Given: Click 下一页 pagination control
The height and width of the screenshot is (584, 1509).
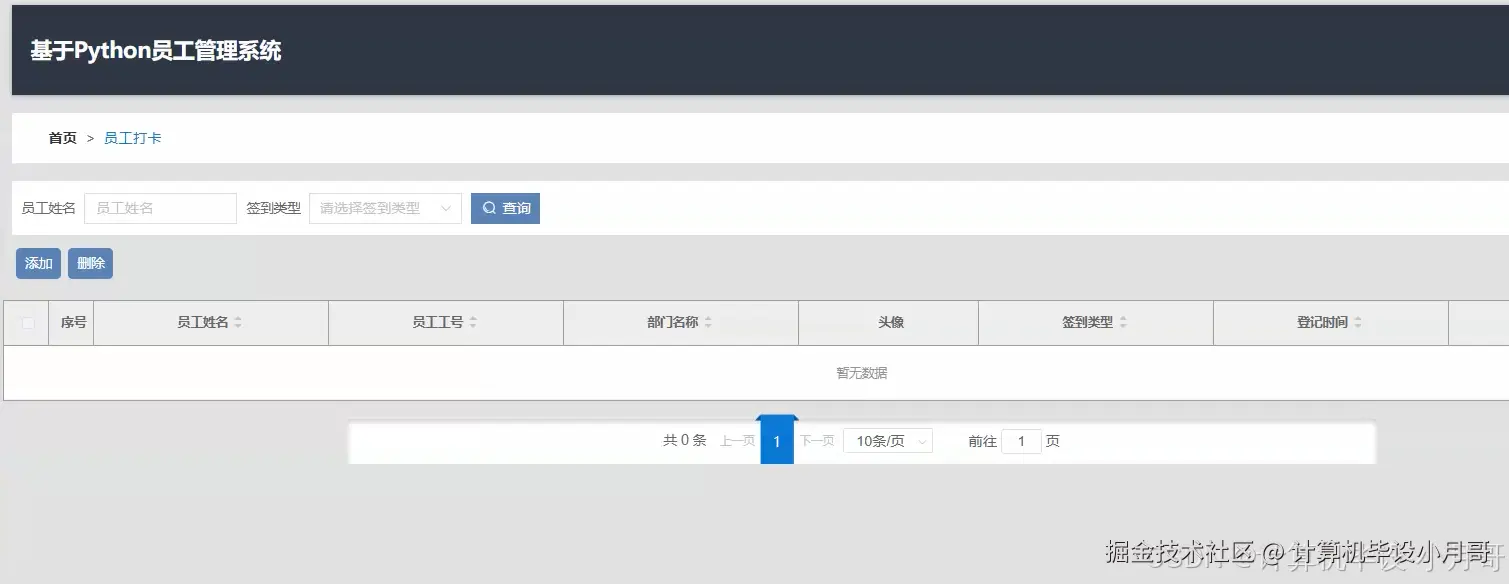Looking at the screenshot, I should pos(816,441).
